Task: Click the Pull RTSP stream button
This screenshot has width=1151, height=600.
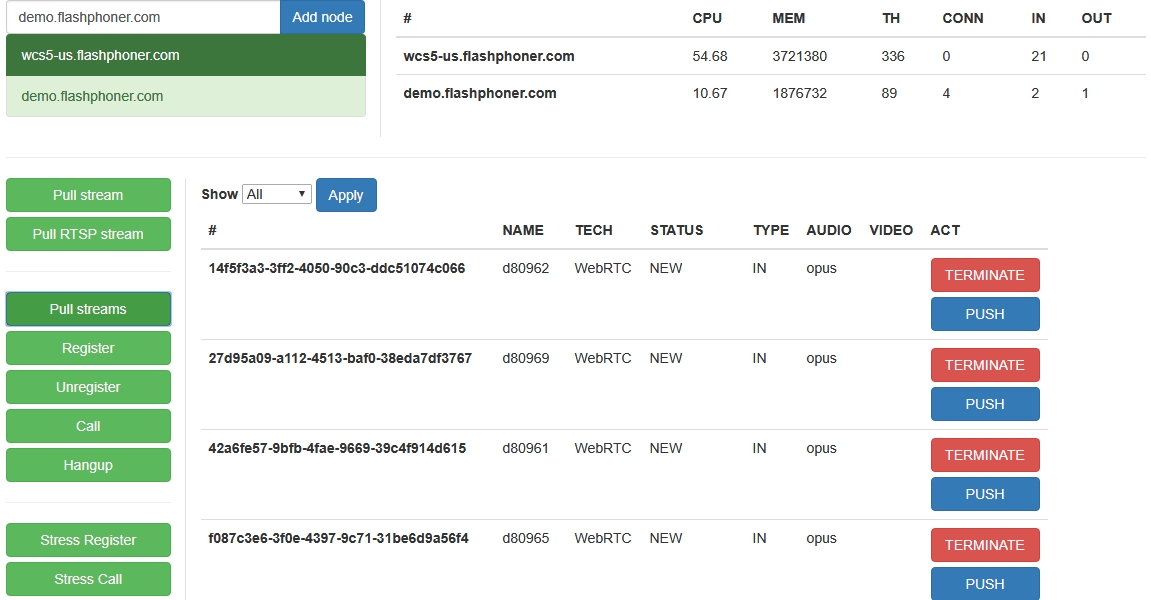Action: click(x=88, y=234)
